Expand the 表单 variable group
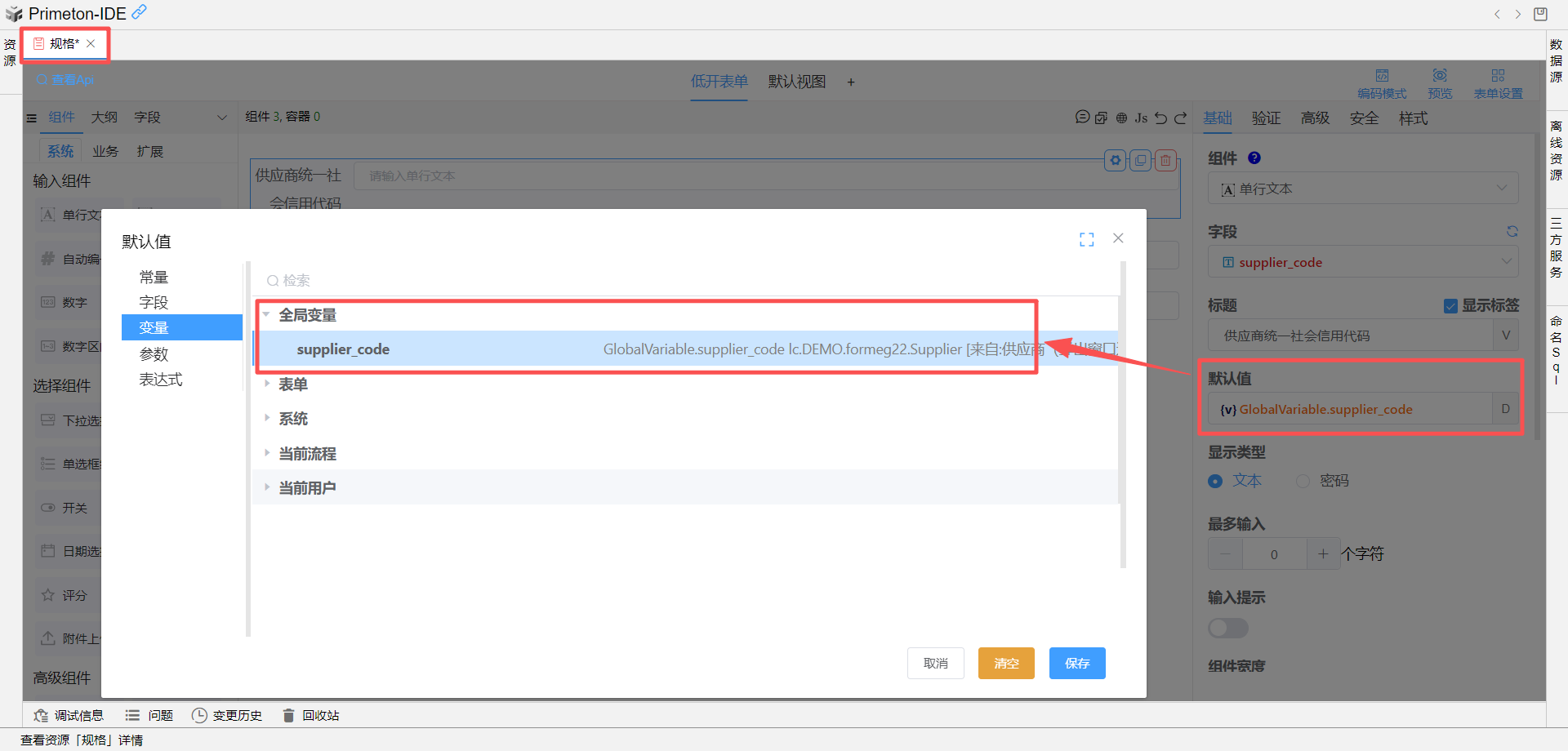This screenshot has width=1568, height=751. [266, 384]
